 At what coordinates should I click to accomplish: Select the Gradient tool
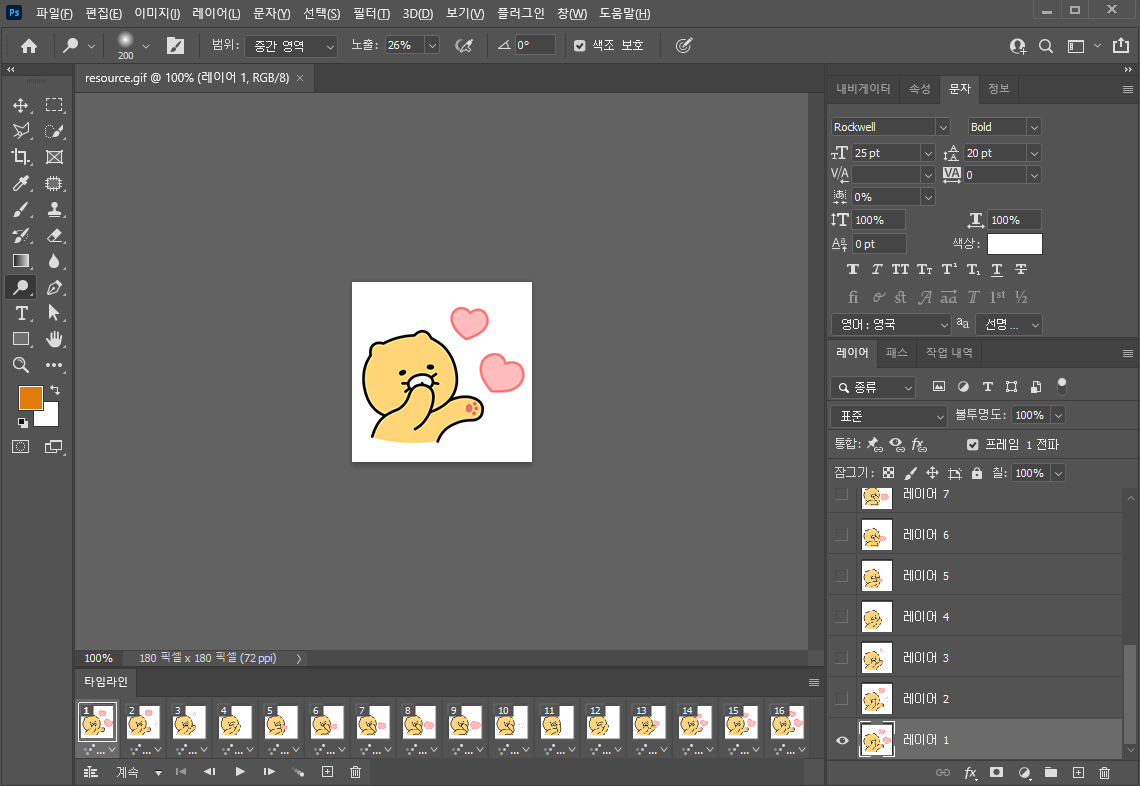[x=20, y=261]
